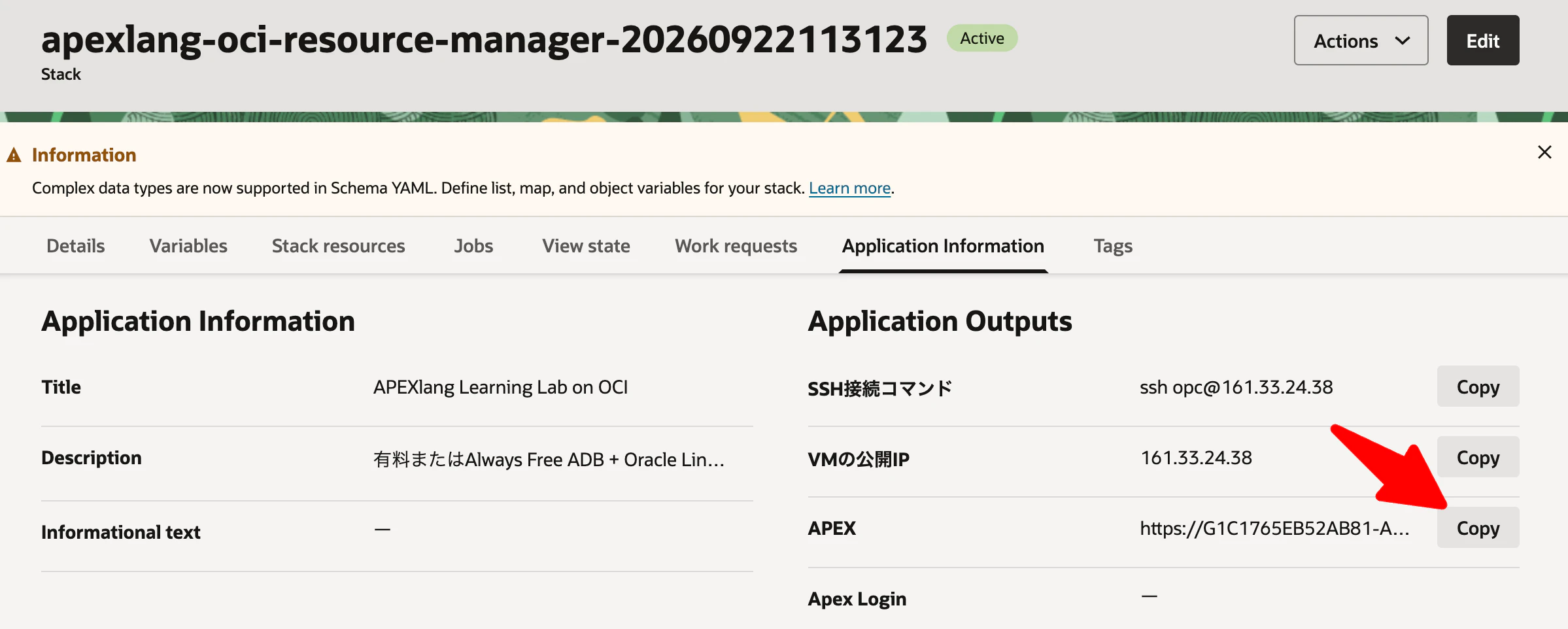1568x629 pixels.
Task: Click the 161.33.24.38 IP value
Action: click(x=1196, y=458)
